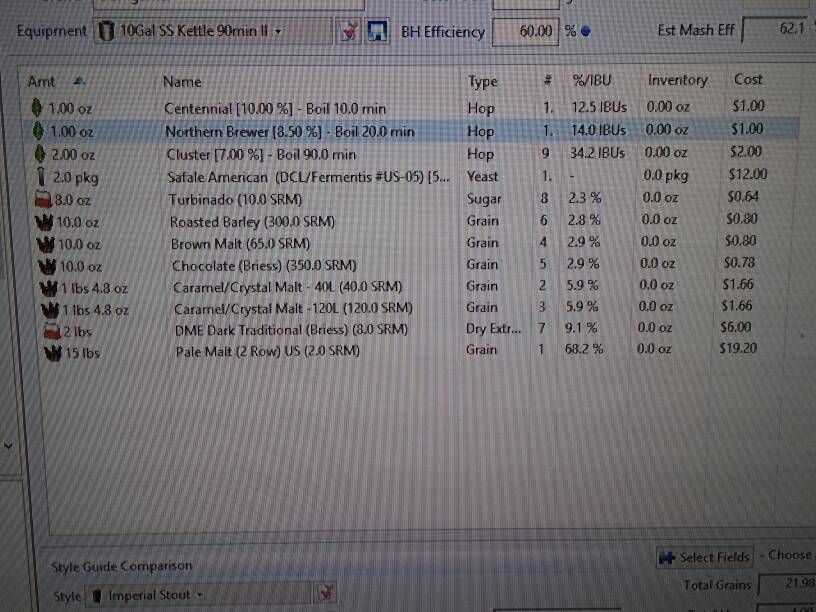Select Roasted Barley (300.0 SRM) ingredient

click(x=252, y=222)
